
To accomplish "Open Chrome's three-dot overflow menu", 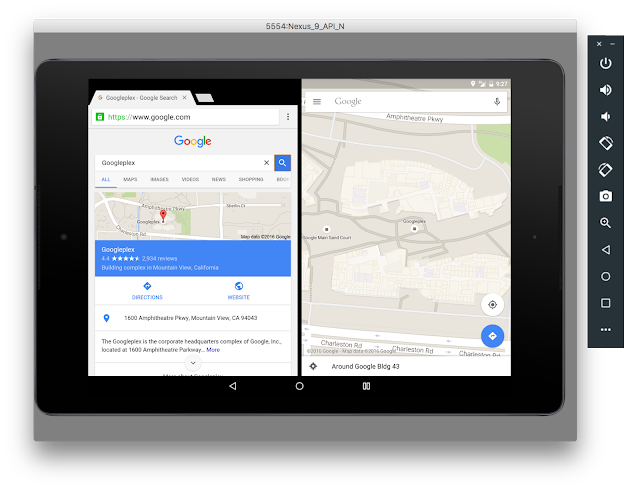I will tap(288, 117).
